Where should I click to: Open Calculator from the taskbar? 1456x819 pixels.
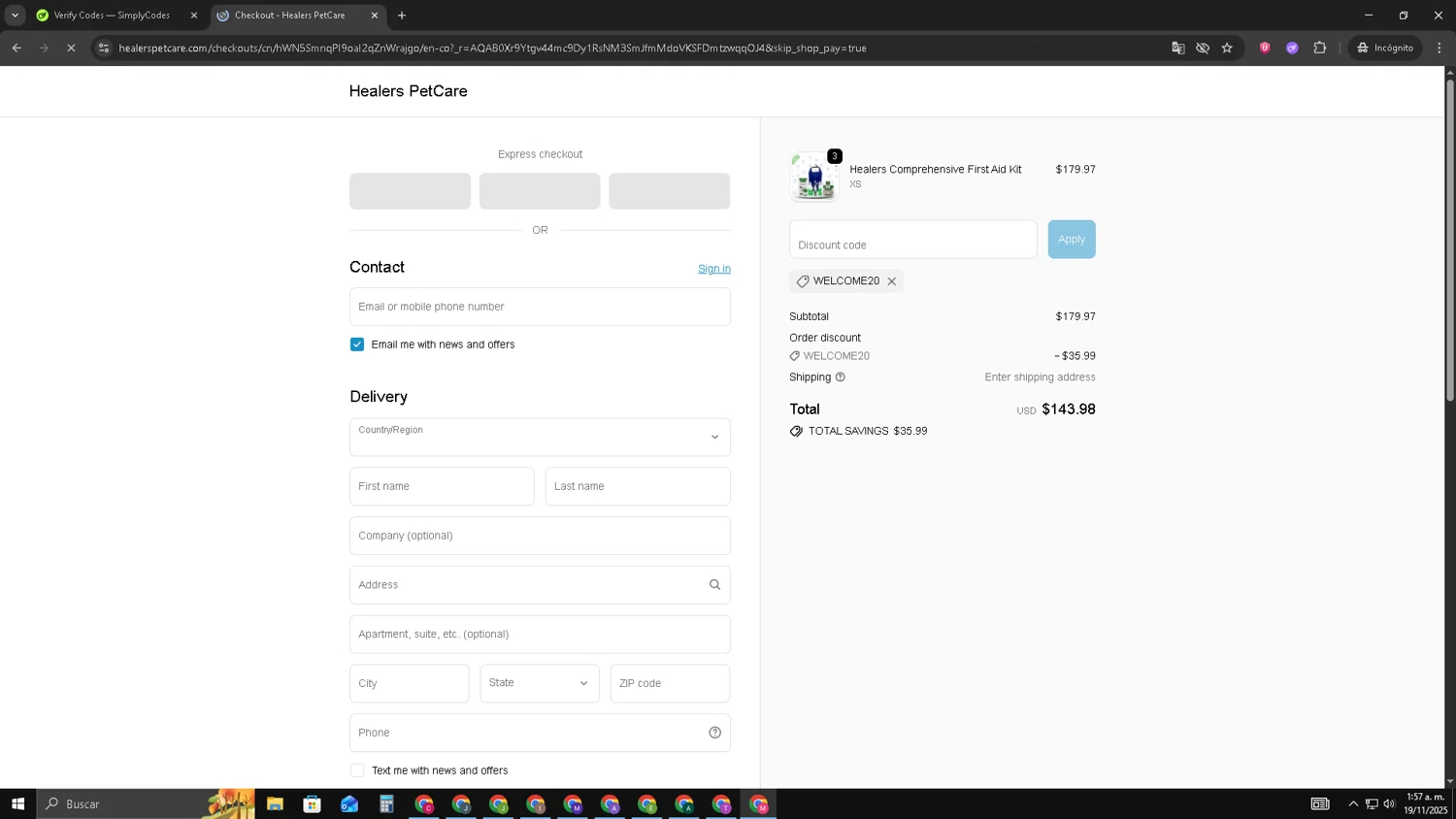386,803
